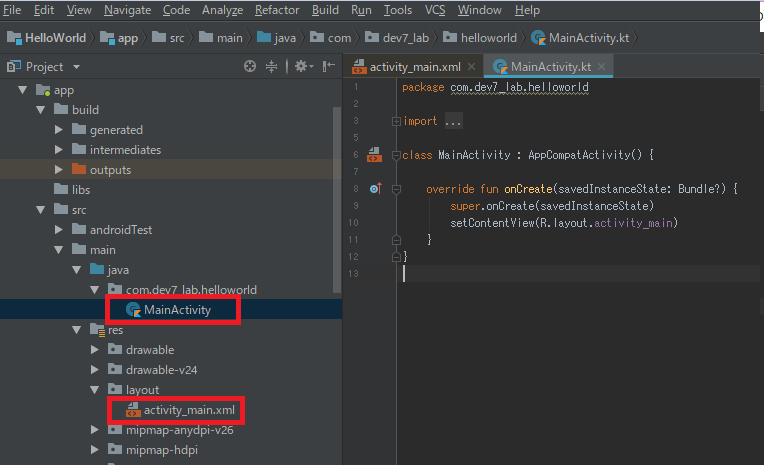Click the helloworld breadcrumb
The image size is (764, 465).
click(480, 38)
